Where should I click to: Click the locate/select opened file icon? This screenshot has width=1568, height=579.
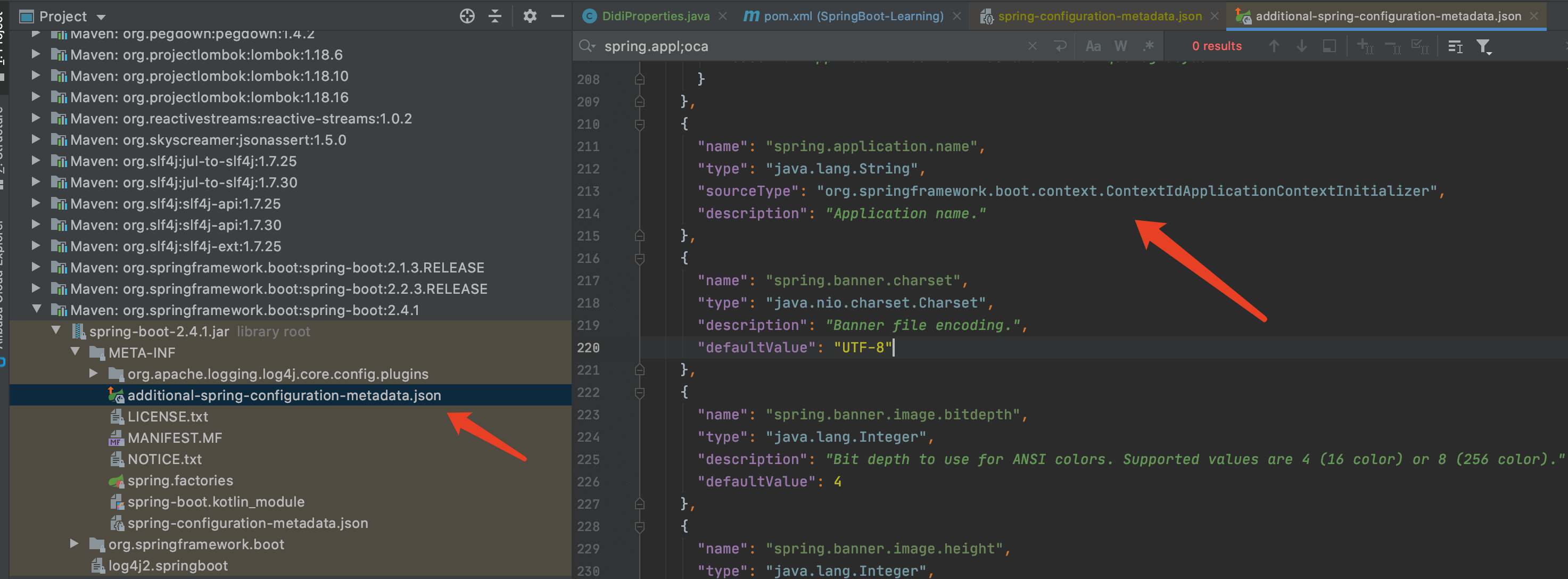(x=467, y=16)
